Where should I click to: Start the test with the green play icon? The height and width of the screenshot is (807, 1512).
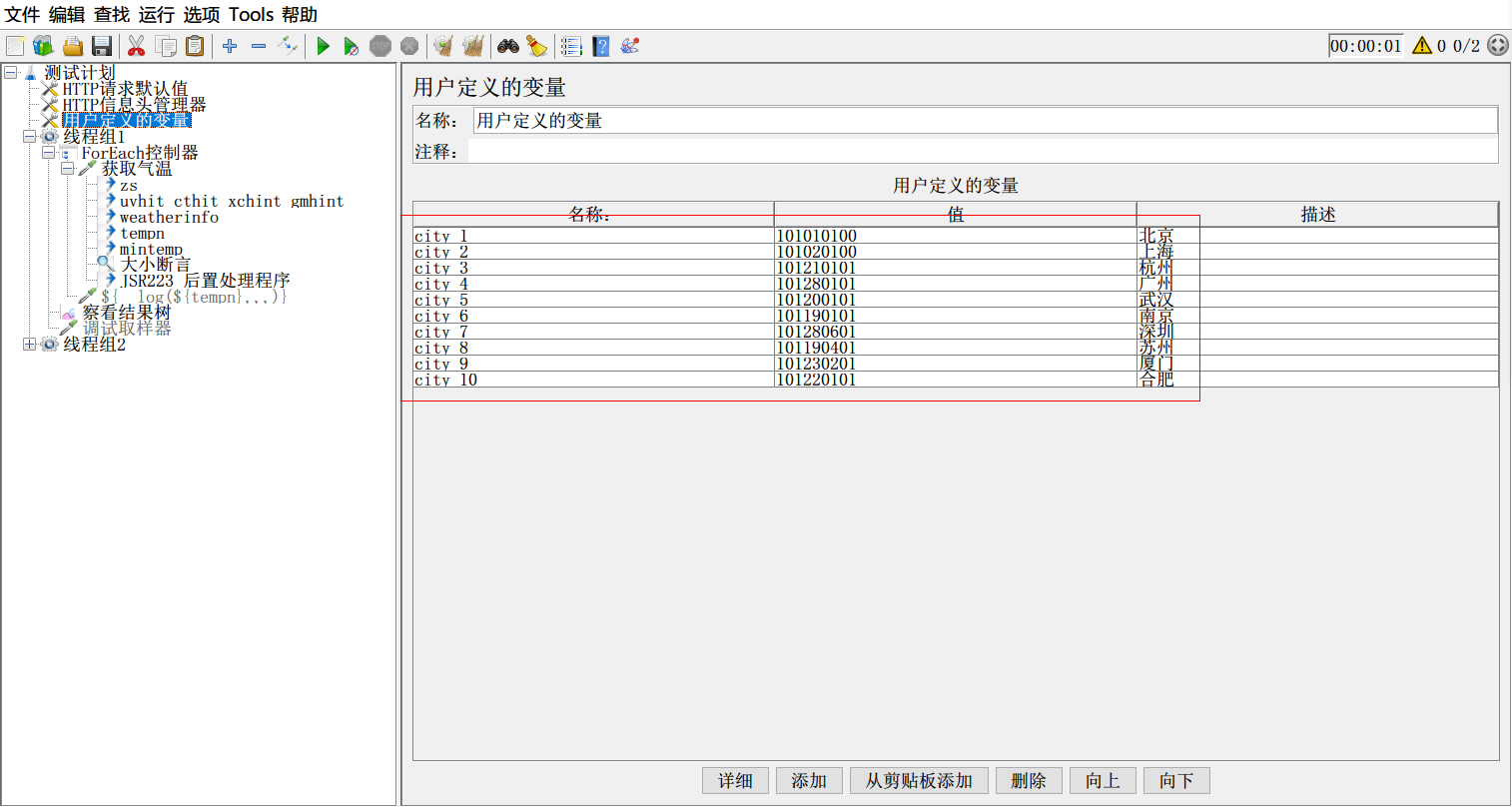323,46
